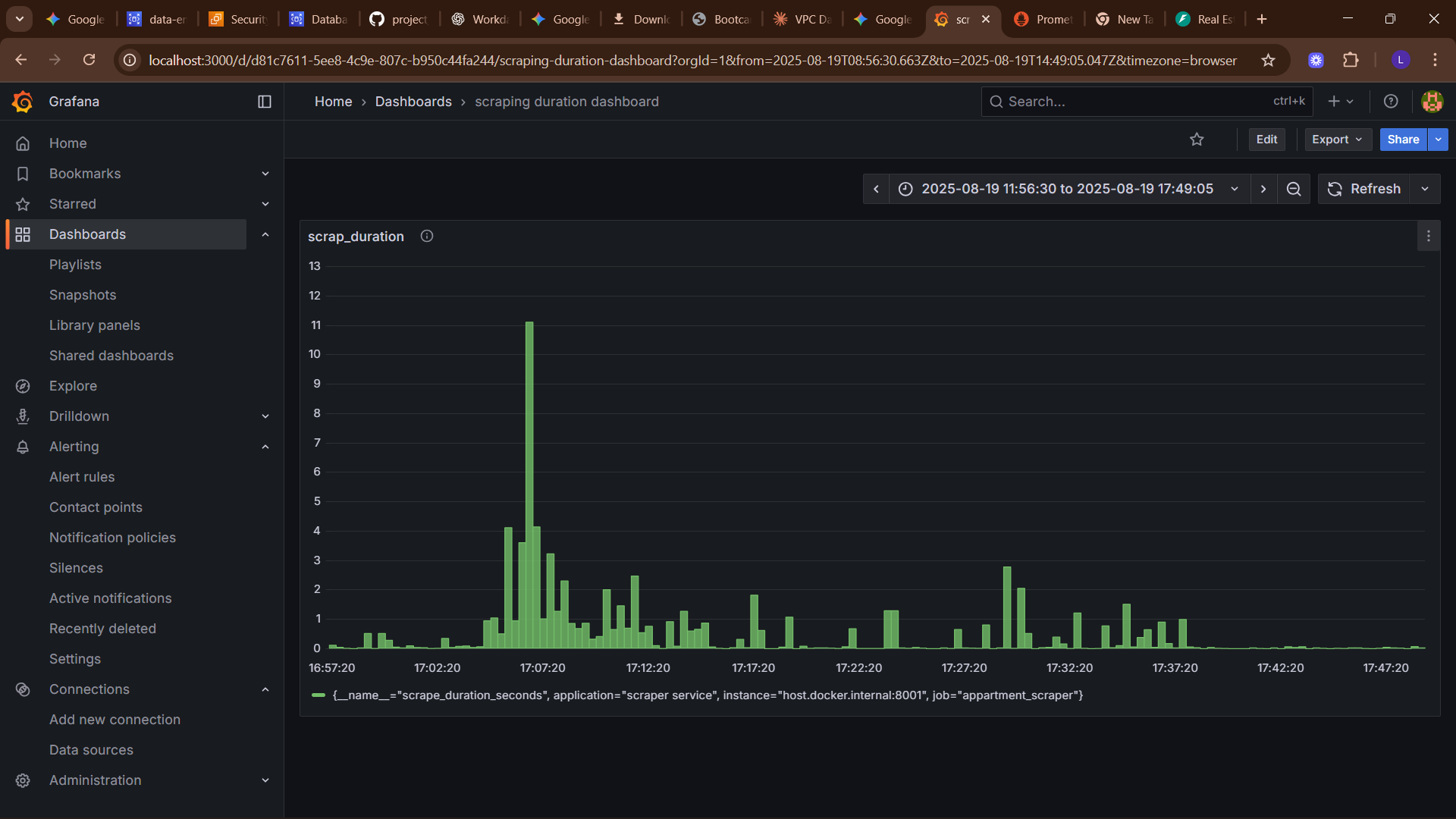The width and height of the screenshot is (1456, 819).
Task: Open Snapshots under Dashboards
Action: pos(83,295)
